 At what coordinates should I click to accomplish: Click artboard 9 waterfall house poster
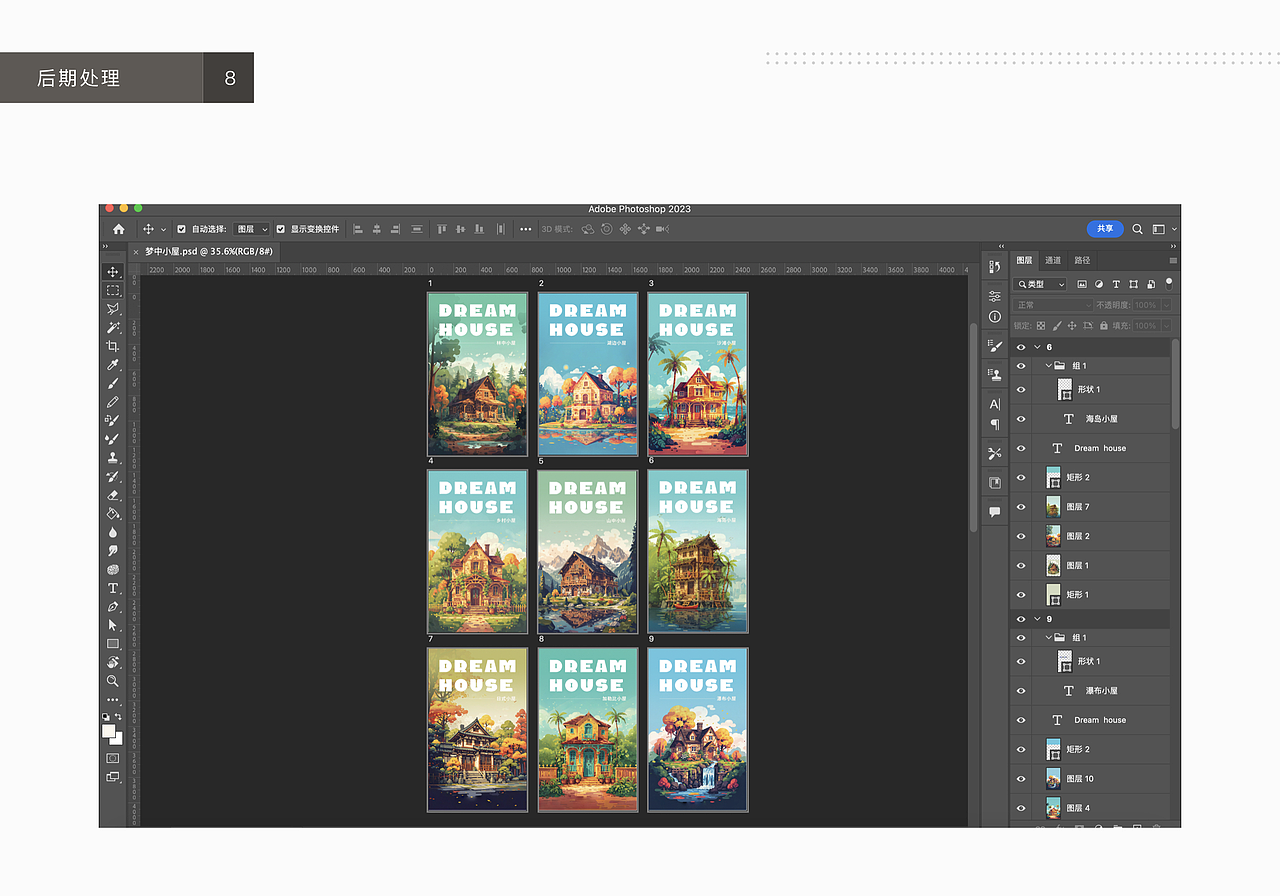point(698,730)
